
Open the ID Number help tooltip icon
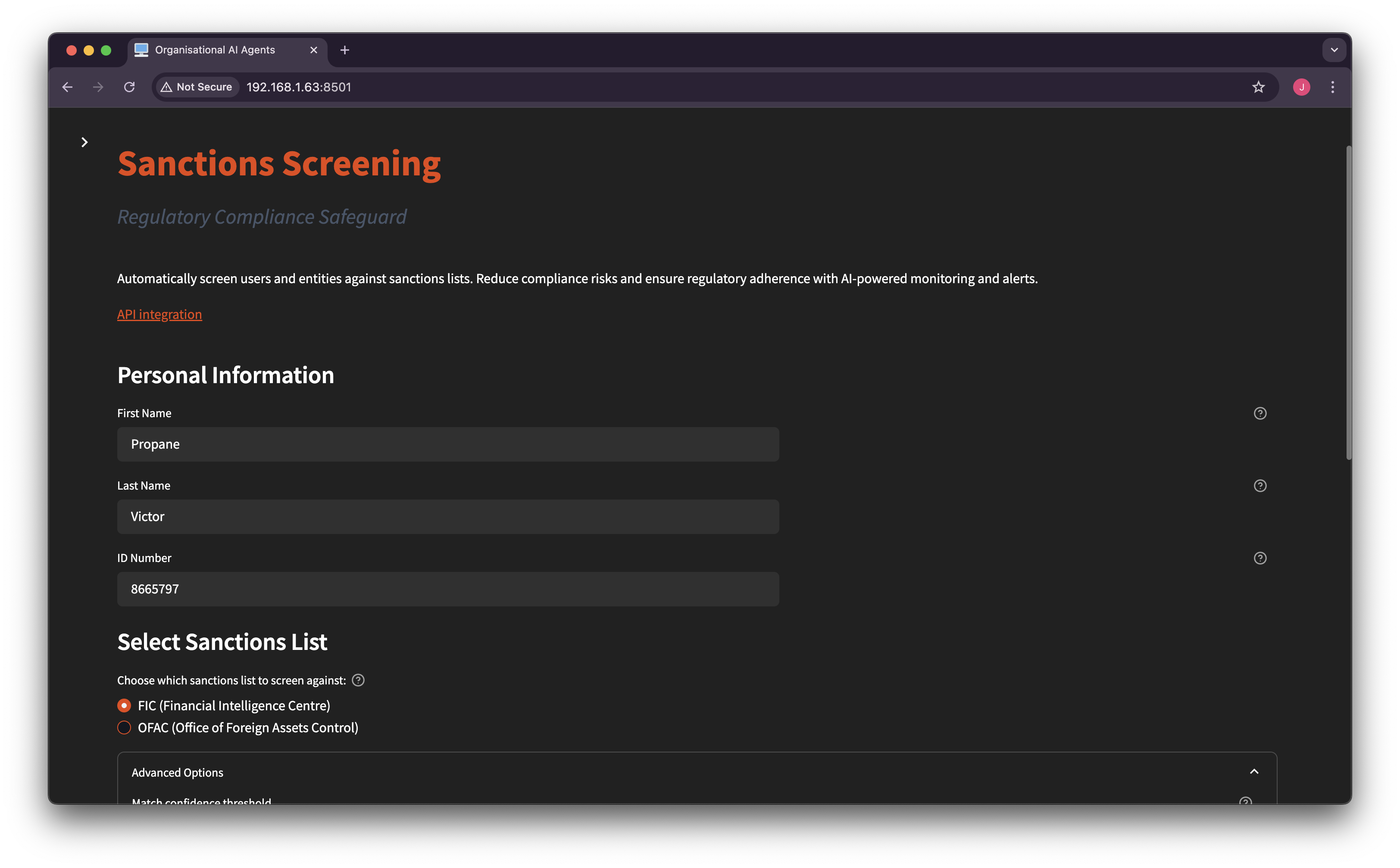[1260, 557]
